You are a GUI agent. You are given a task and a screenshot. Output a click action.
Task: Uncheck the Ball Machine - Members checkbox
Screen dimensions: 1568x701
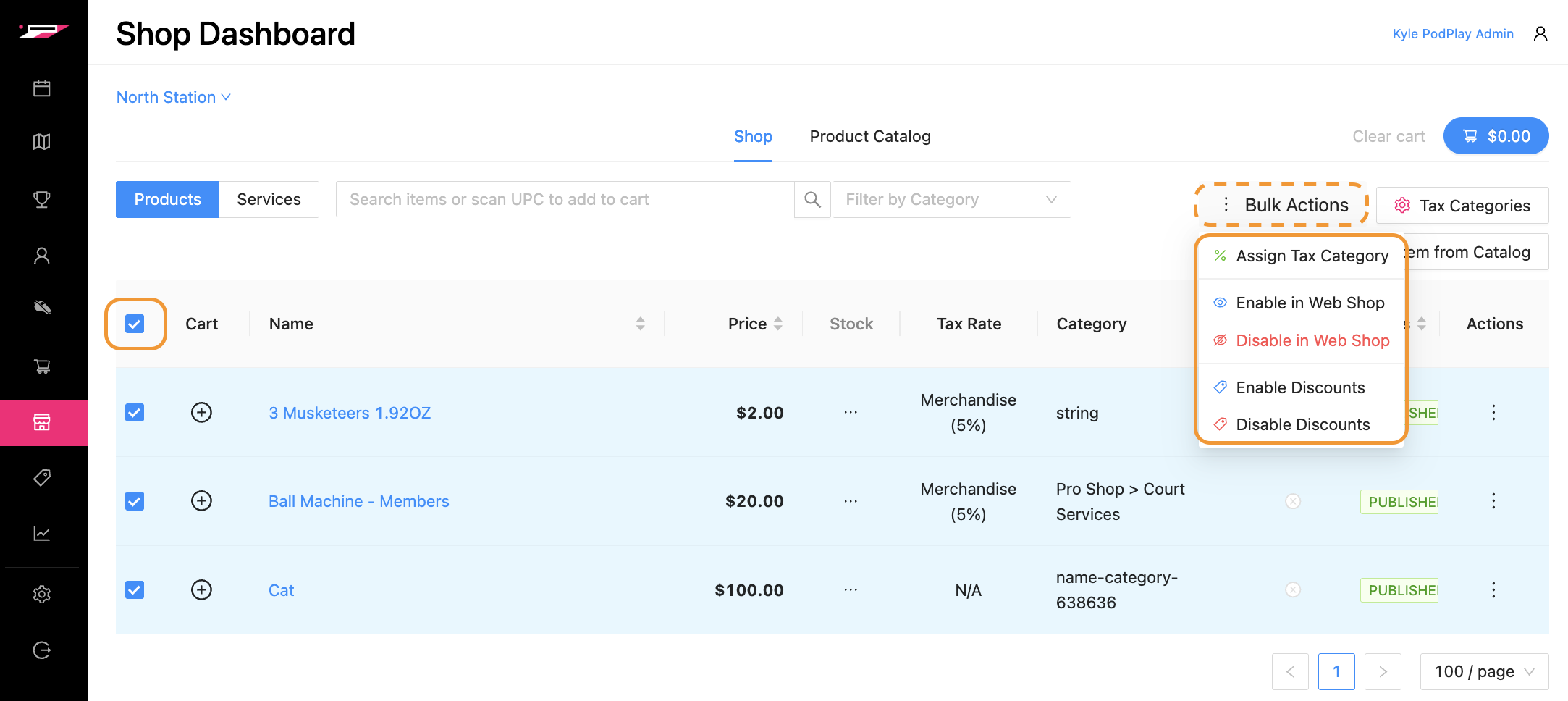coord(135,501)
